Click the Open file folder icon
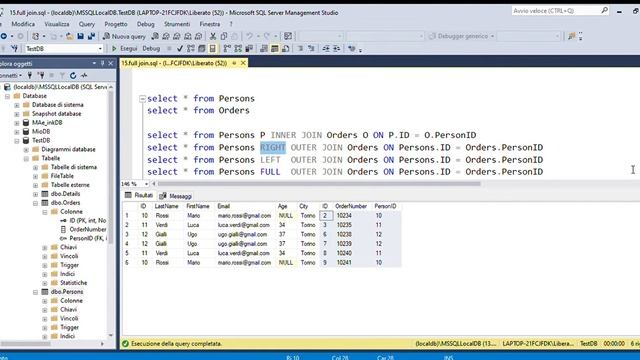The width and height of the screenshot is (640, 360). pos(70,36)
